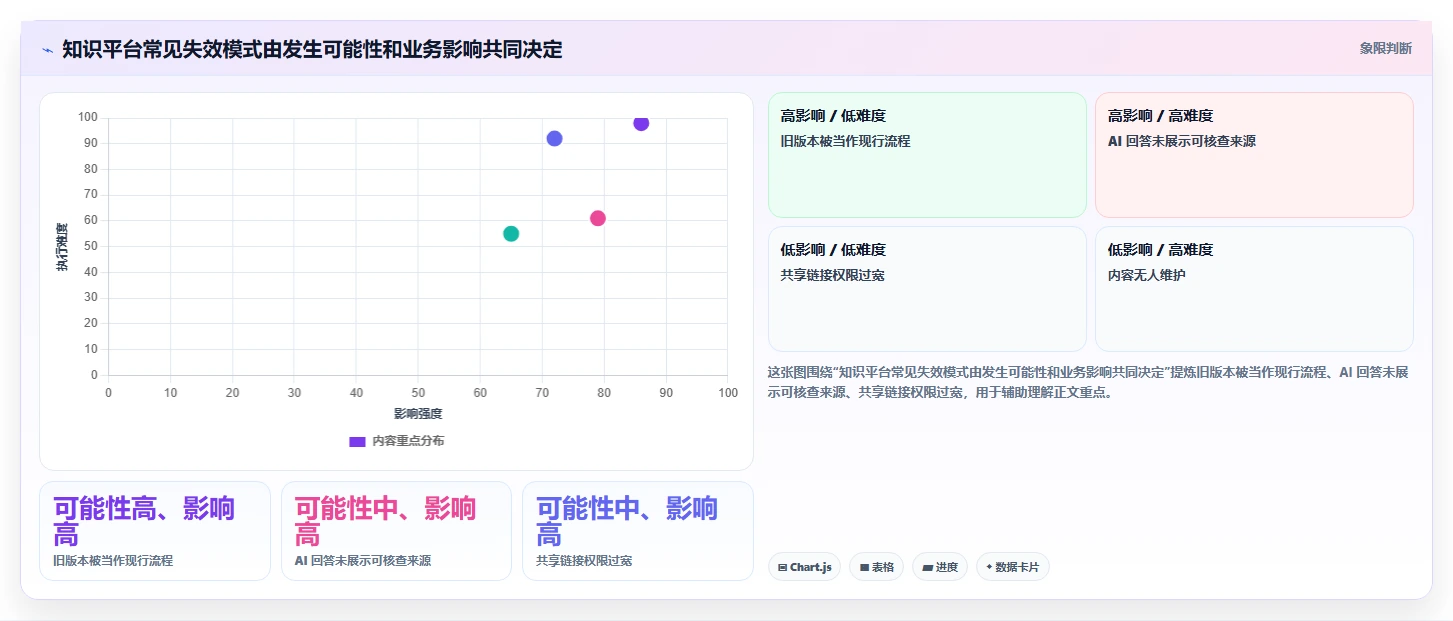Click the indigo scatter point near 92
Screen dimensions: 1453x621
[554, 138]
